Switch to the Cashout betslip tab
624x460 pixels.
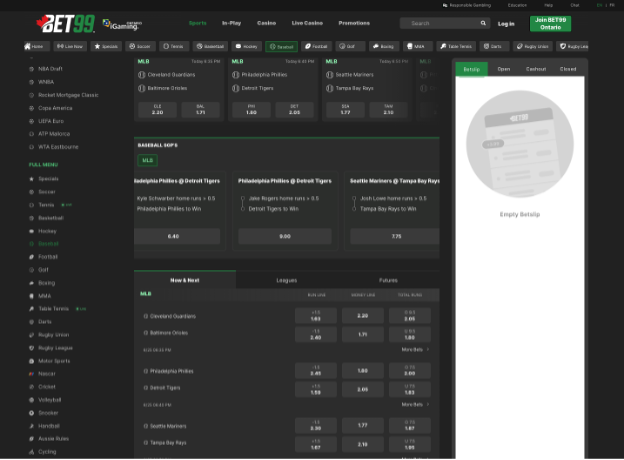click(536, 69)
